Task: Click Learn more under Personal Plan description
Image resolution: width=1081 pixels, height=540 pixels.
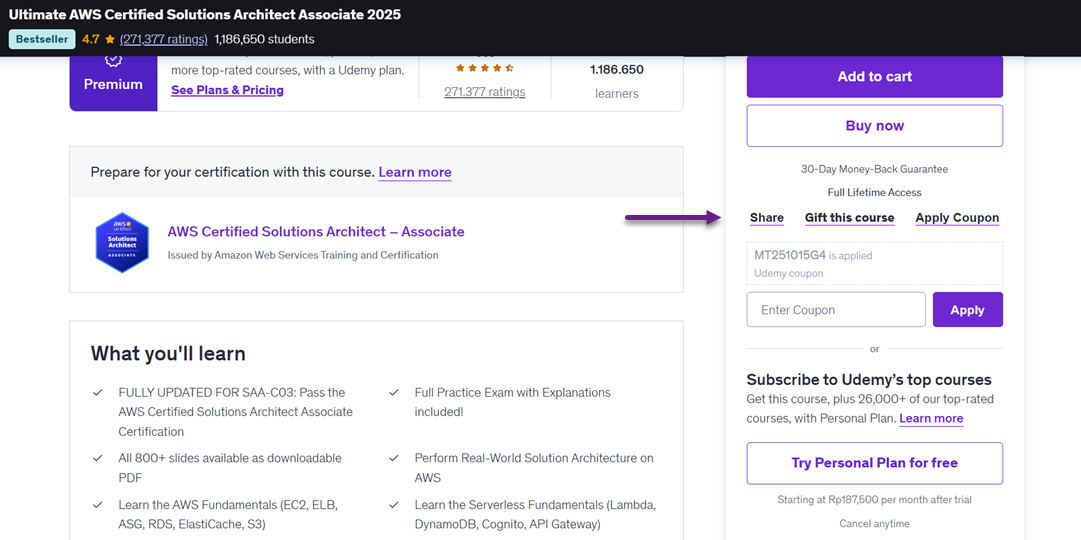Action: tap(931, 419)
